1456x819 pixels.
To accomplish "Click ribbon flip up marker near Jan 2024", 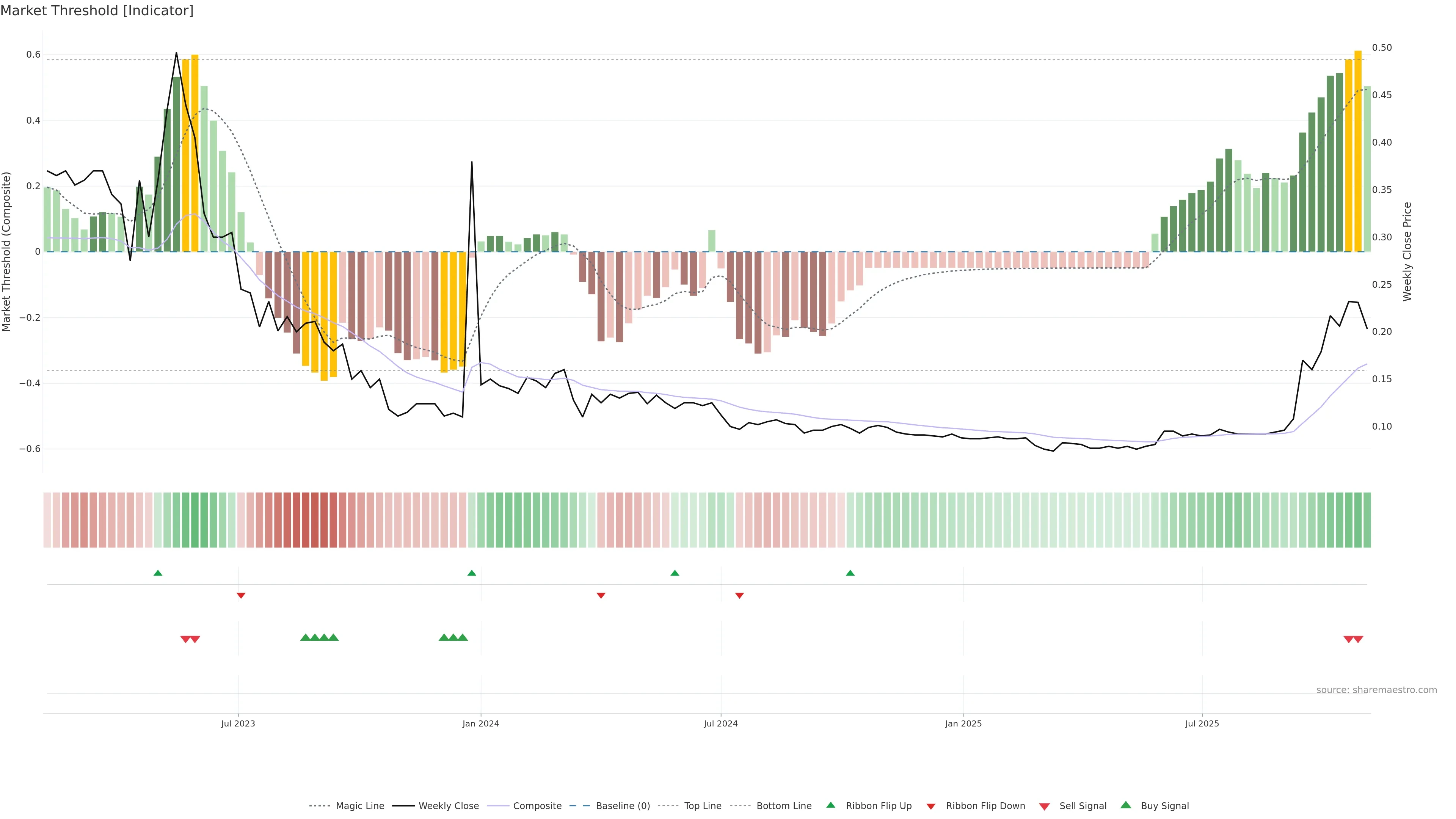I will pyautogui.click(x=472, y=573).
